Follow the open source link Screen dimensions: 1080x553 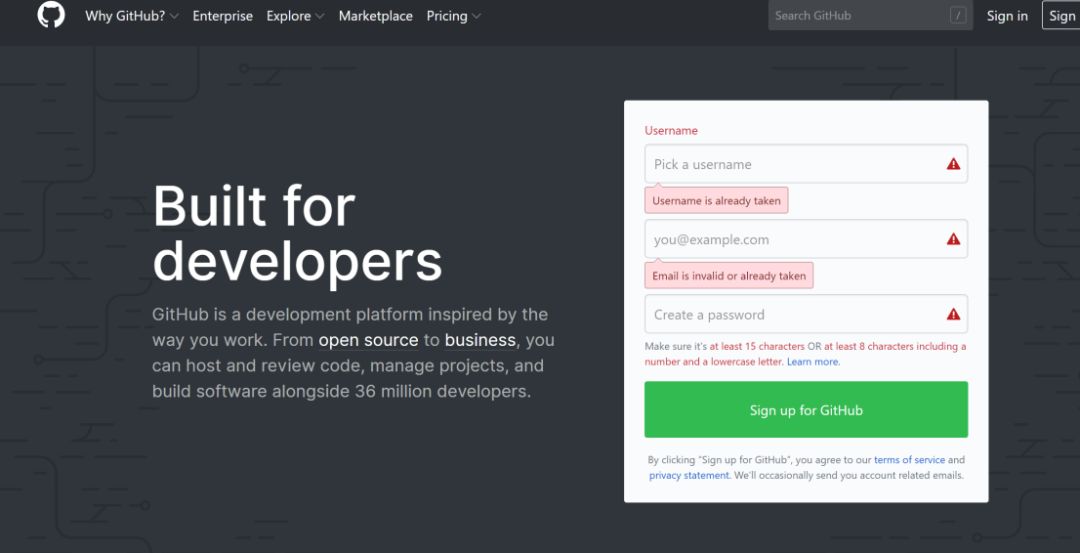pyautogui.click(x=368, y=340)
